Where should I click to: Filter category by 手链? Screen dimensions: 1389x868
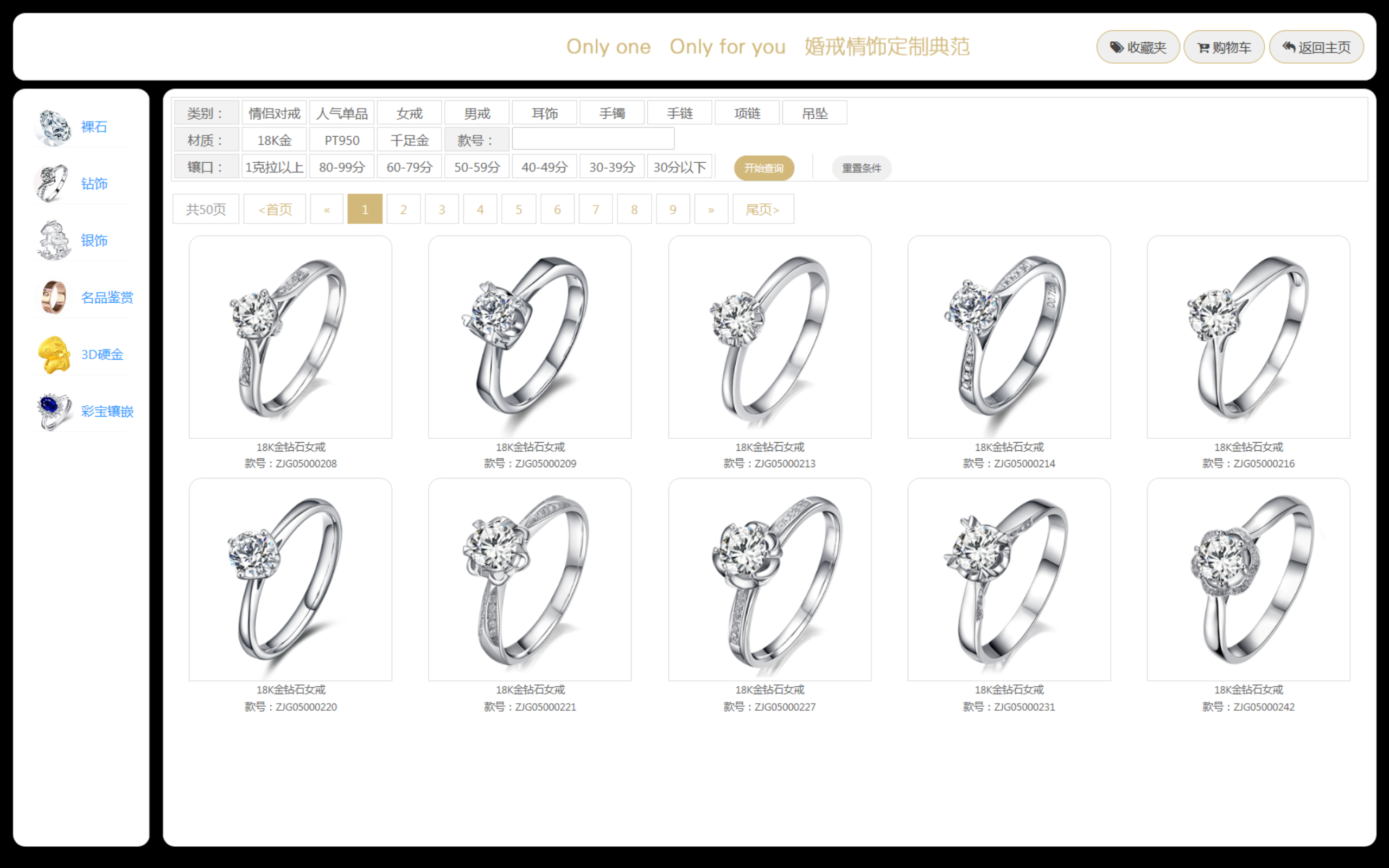[679, 113]
